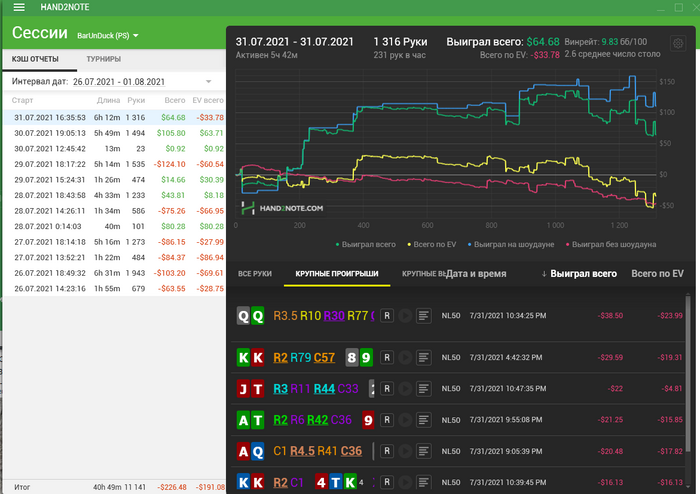Open hand history text for KK 10:39:45 PM hand
The width and height of the screenshot is (700, 494).
[424, 482]
